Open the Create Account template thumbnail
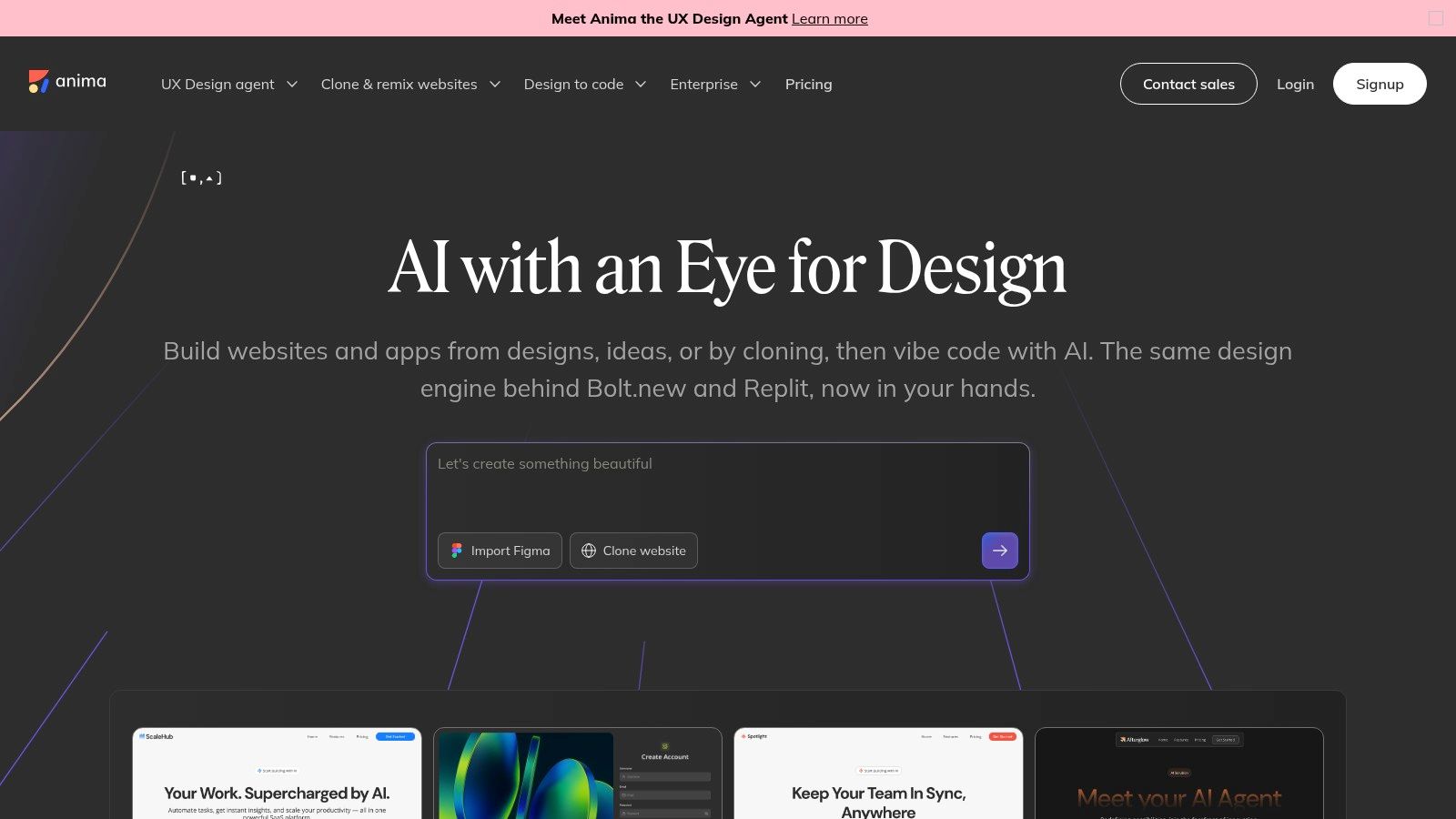This screenshot has width=1456, height=819. pyautogui.click(x=578, y=773)
